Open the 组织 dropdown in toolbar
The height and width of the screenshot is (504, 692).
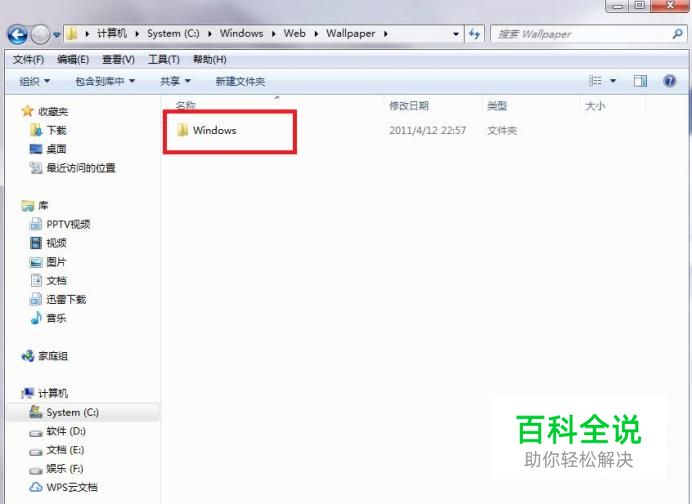coord(34,82)
